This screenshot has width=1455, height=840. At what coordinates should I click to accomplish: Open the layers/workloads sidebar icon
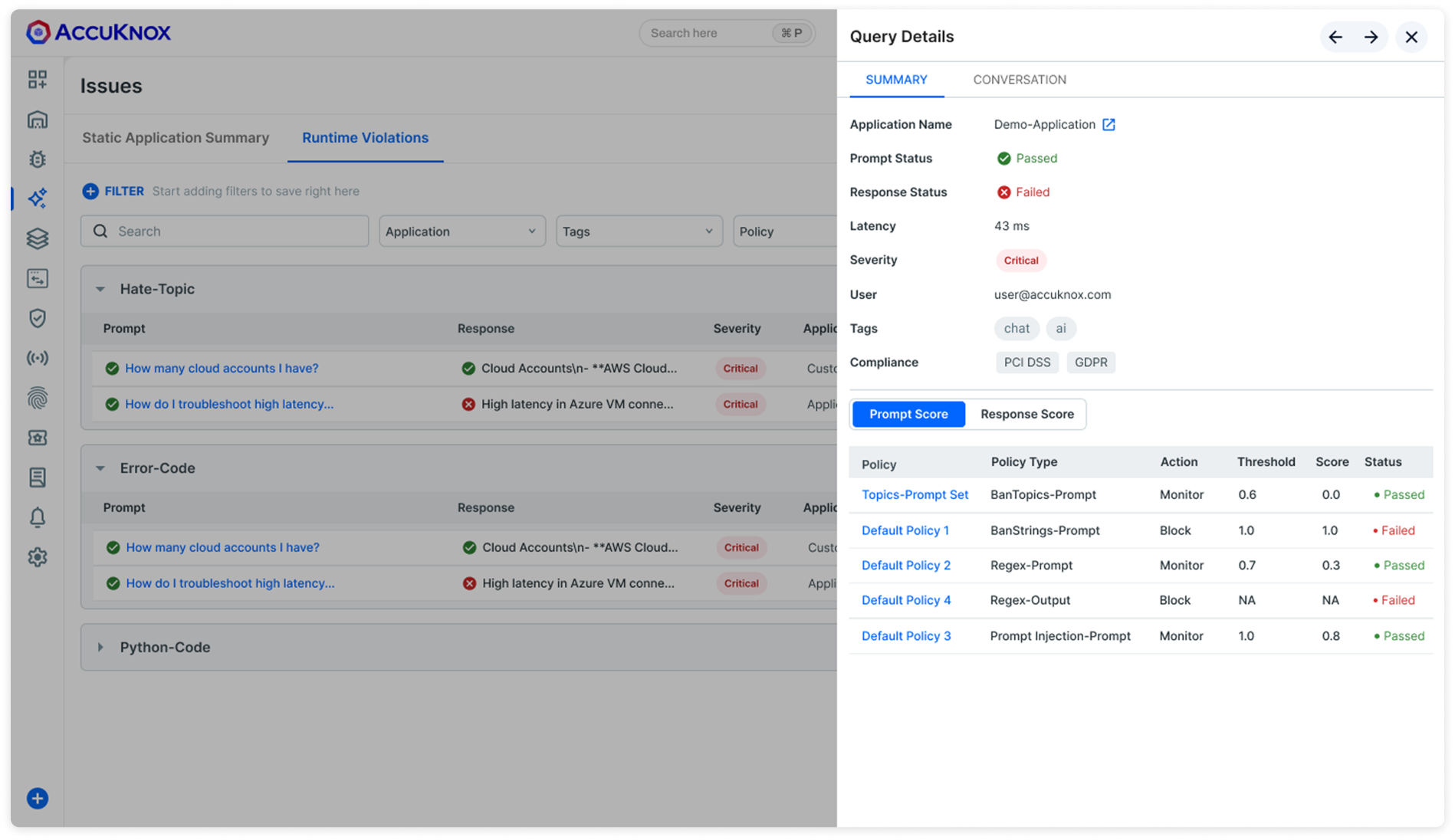(x=37, y=238)
